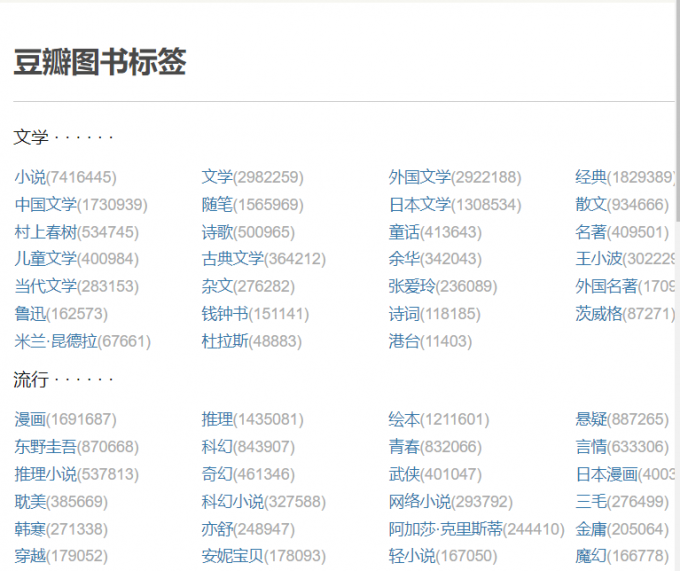This screenshot has width=680, height=571.
Task: Go to the 悬疑 tag
Action: point(591,419)
